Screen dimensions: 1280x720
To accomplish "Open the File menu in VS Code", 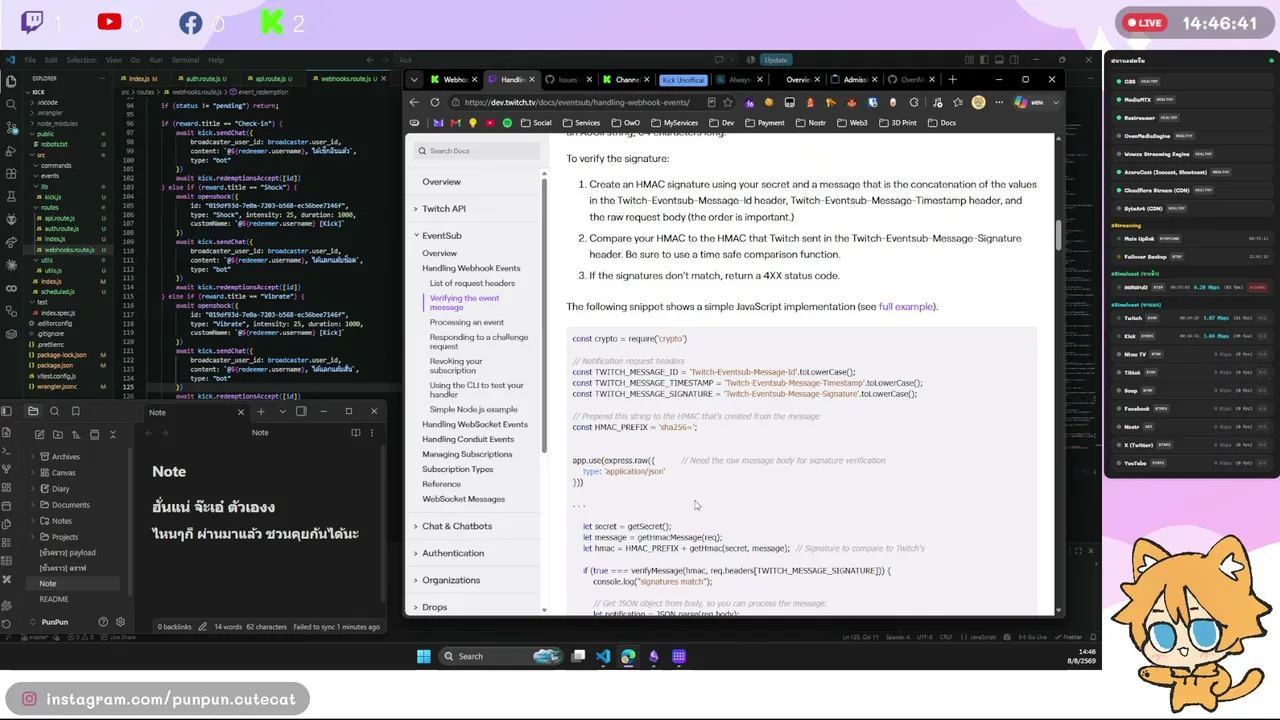I will pos(30,60).
